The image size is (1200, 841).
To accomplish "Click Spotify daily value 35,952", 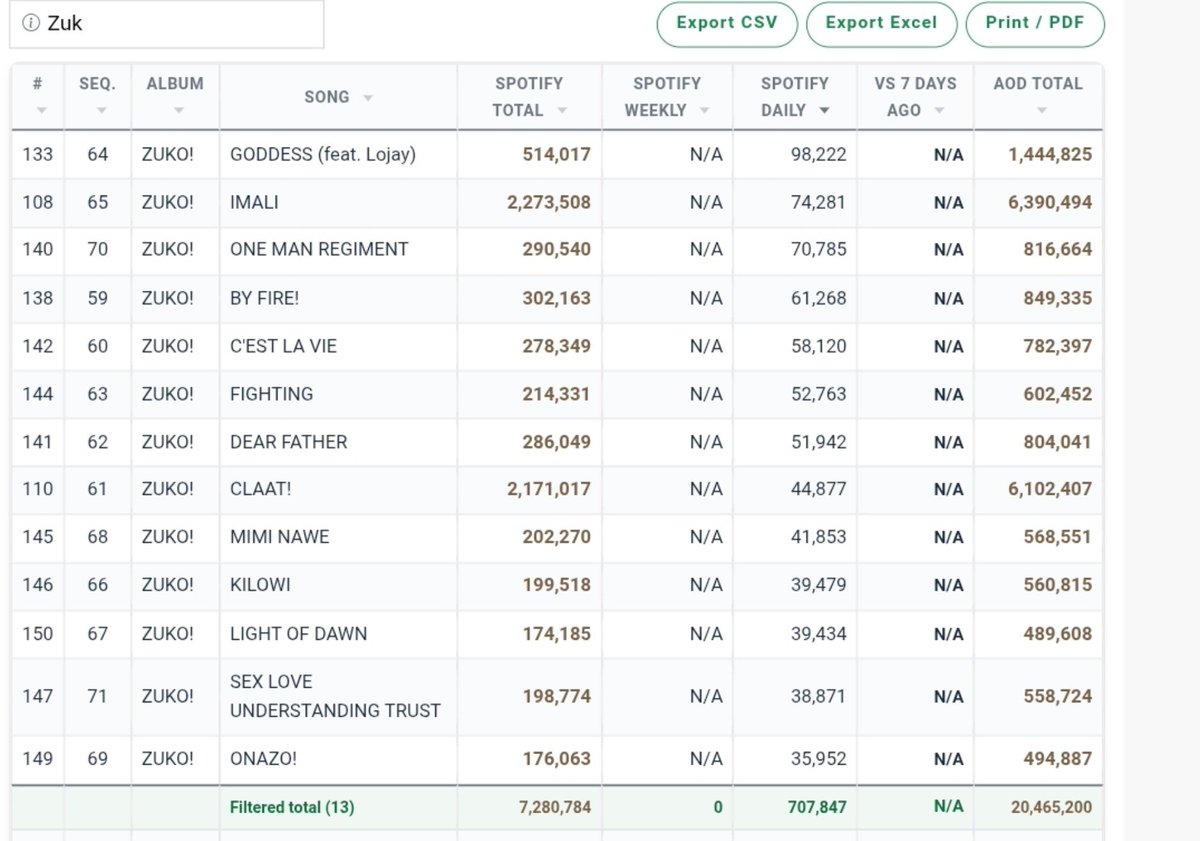I will point(818,759).
